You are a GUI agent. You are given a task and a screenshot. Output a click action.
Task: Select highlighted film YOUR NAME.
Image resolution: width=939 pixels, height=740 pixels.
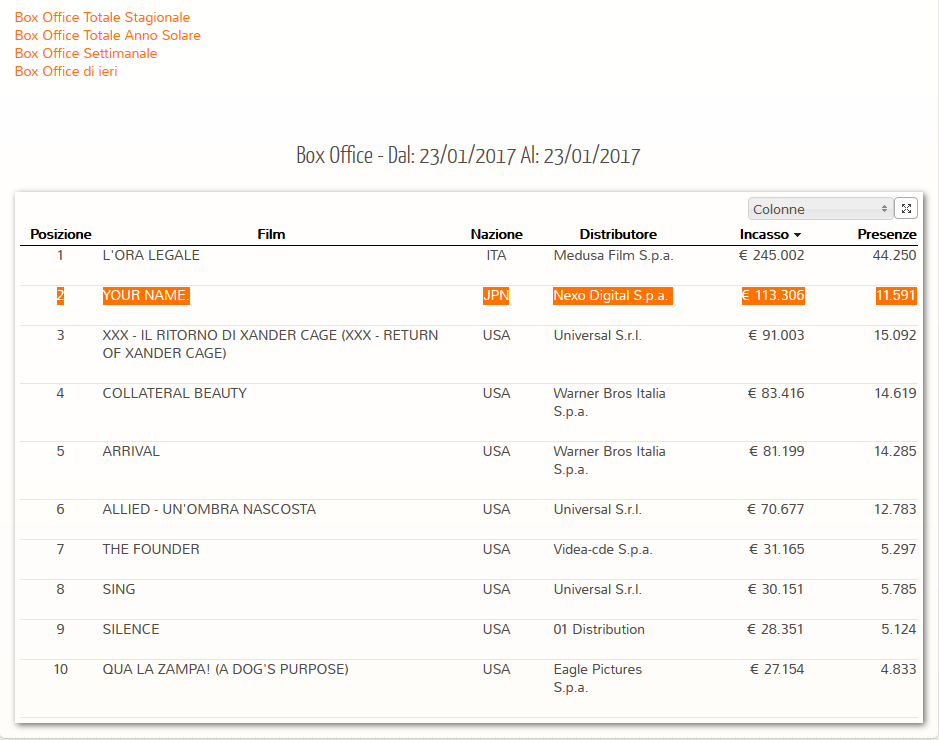pyautogui.click(x=146, y=295)
